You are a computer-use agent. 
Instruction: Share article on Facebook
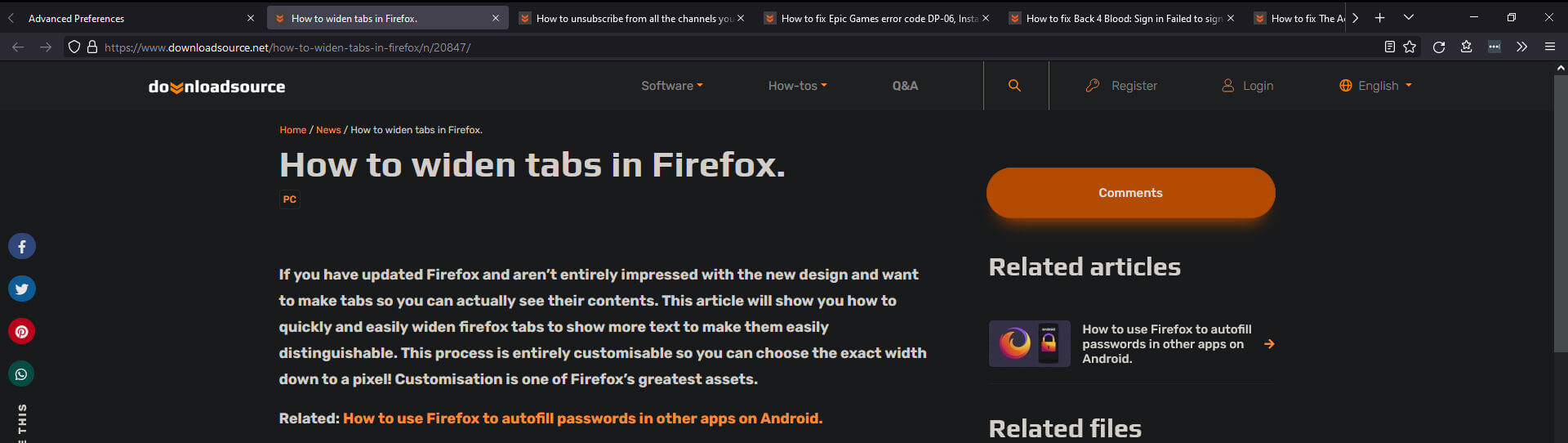(22, 247)
